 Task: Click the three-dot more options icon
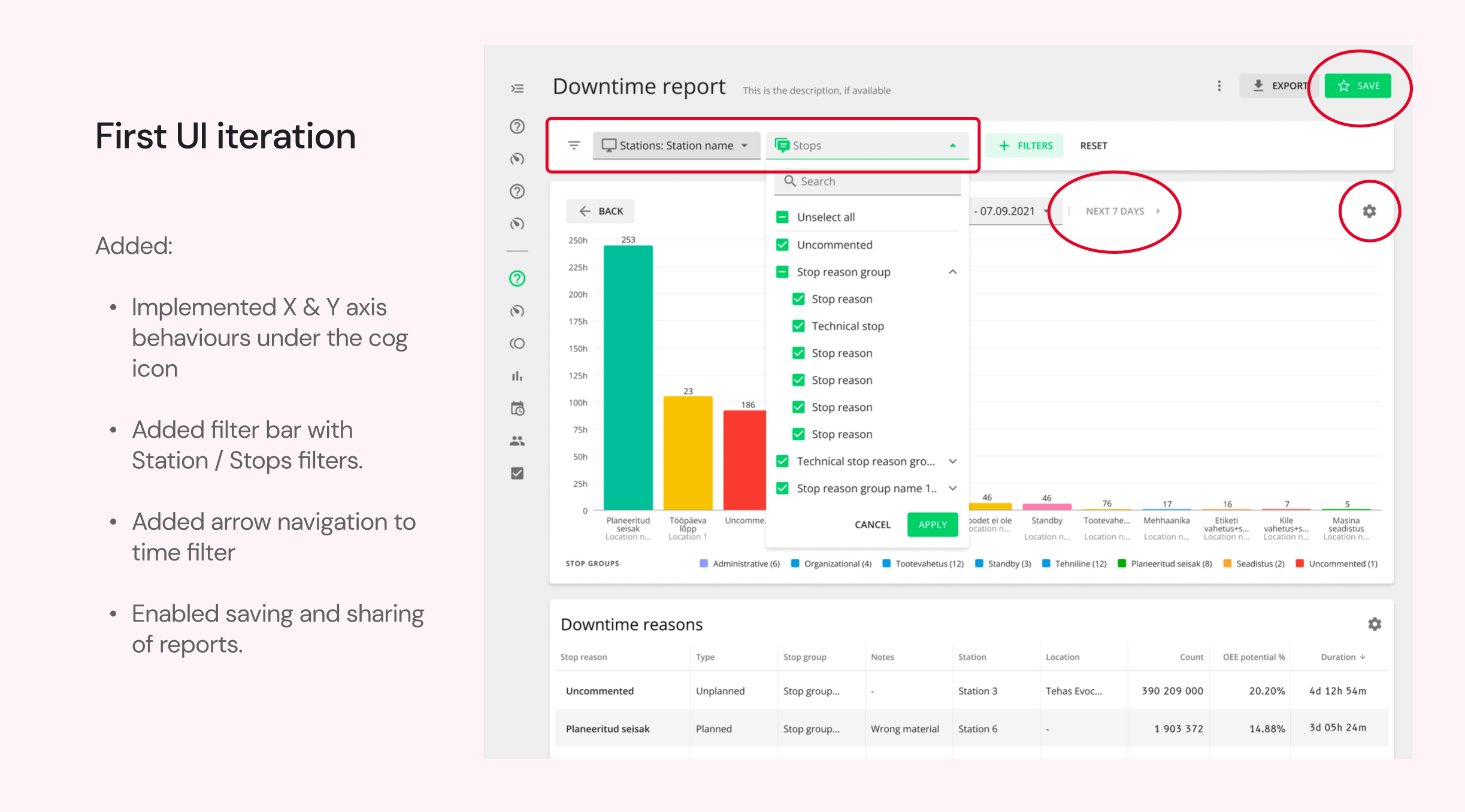[1219, 86]
